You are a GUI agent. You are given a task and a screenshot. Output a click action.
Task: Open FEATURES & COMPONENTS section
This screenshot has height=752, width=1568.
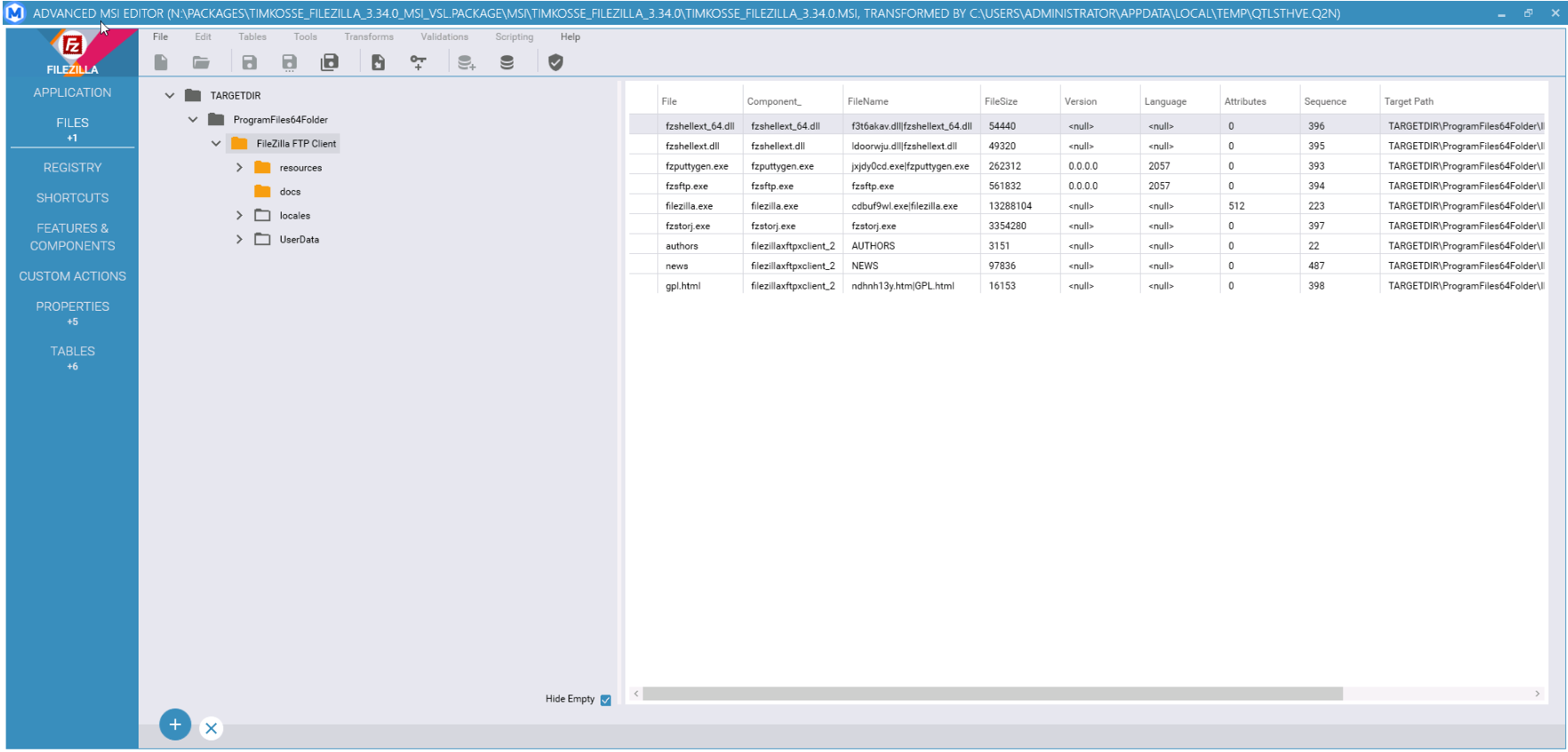pyautogui.click(x=73, y=237)
